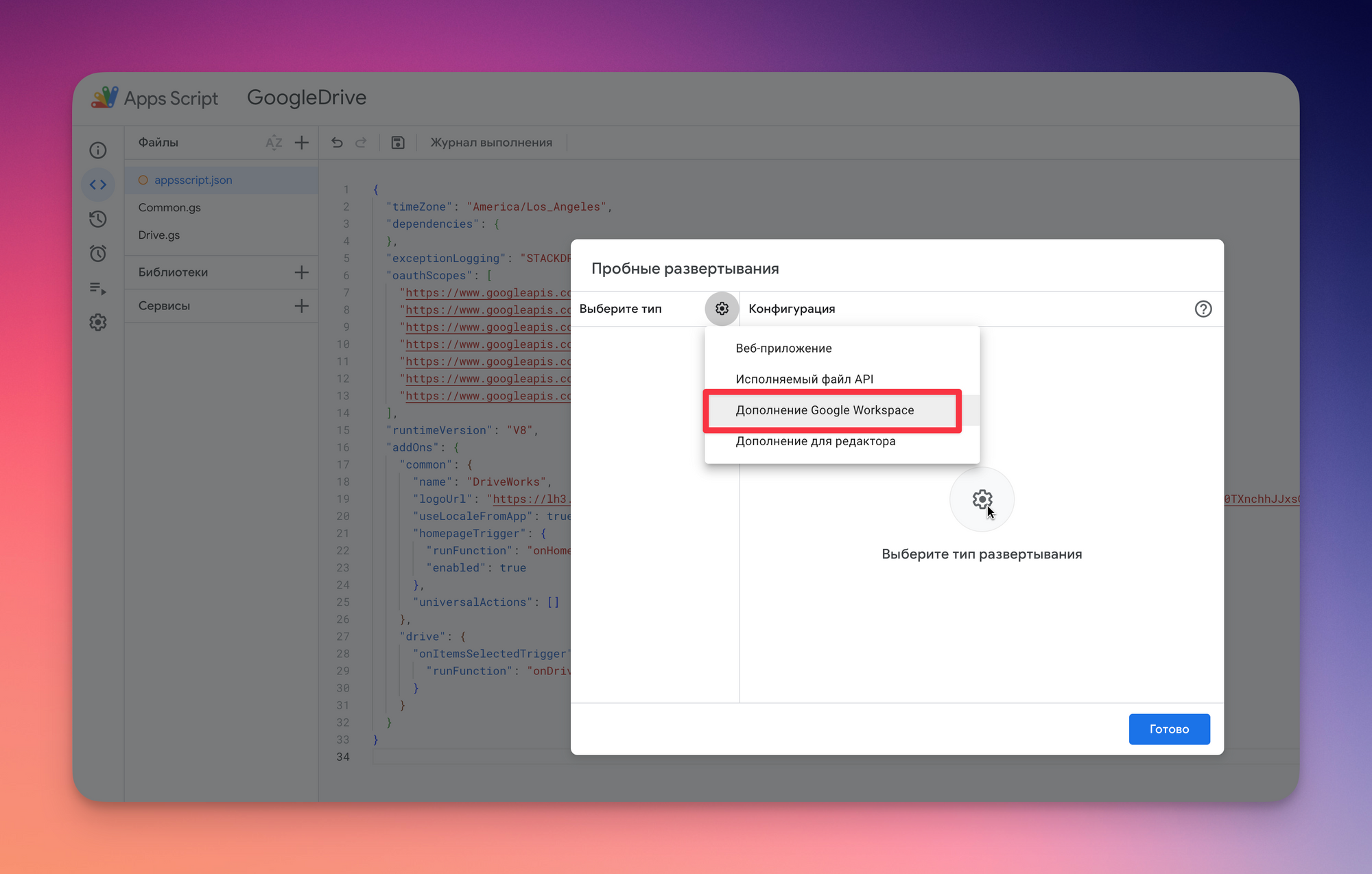Open the Common.gs file
The image size is (1372, 874).
[x=169, y=207]
